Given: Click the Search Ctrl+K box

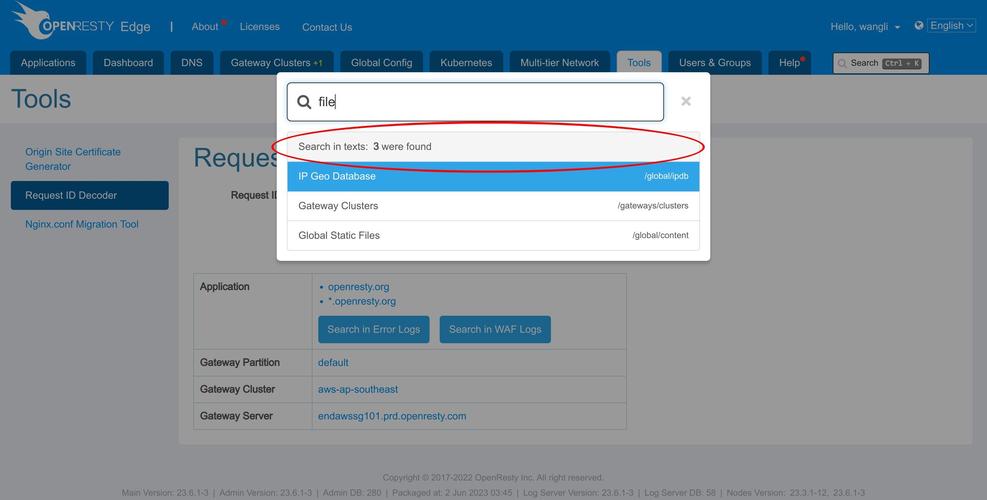Looking at the screenshot, I should click(881, 63).
